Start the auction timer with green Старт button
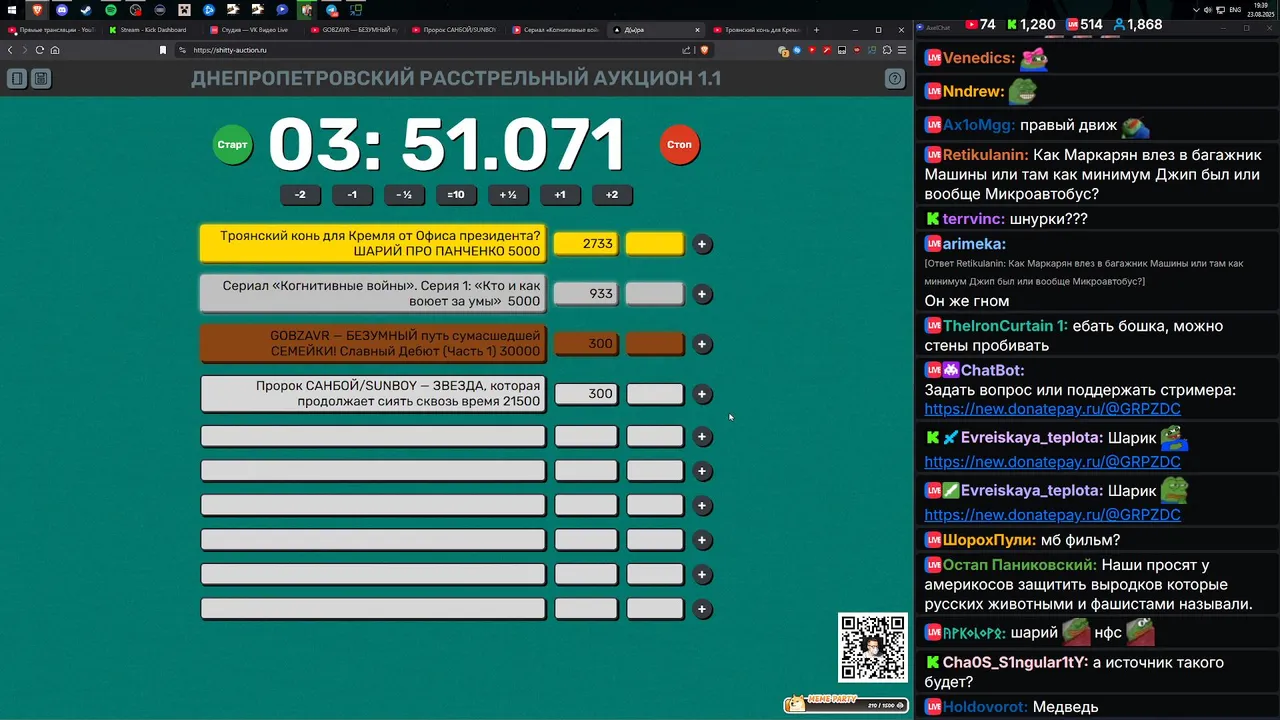The height and width of the screenshot is (720, 1280). (232, 145)
